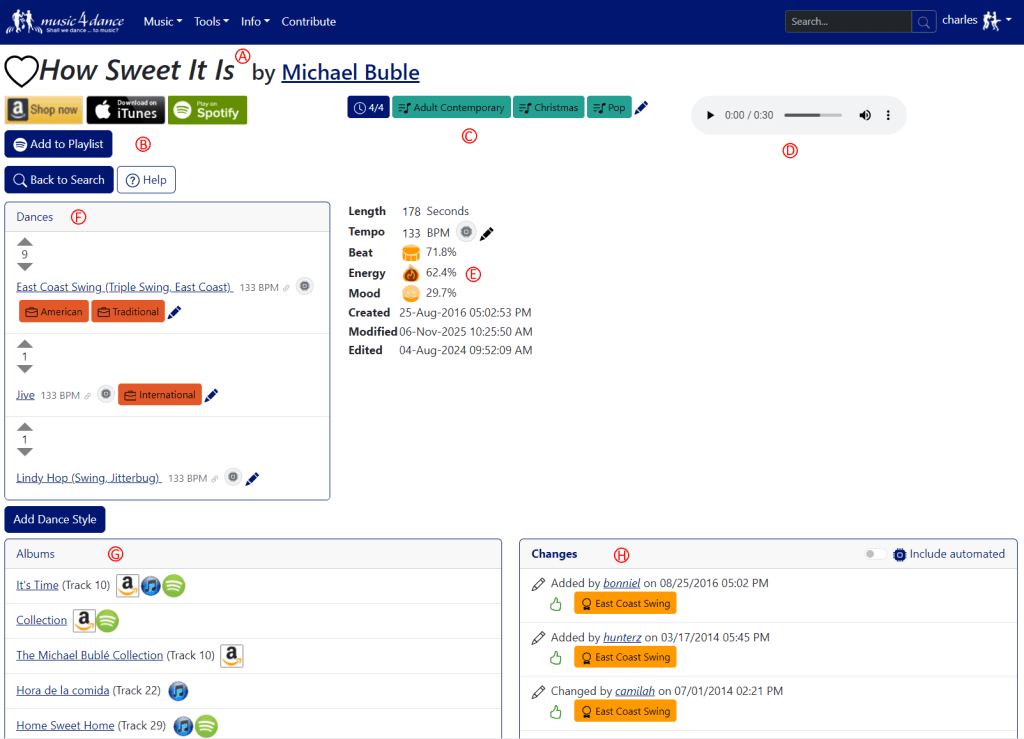1024x739 pixels.
Task: Open user bonniel profile link
Action: click(621, 583)
